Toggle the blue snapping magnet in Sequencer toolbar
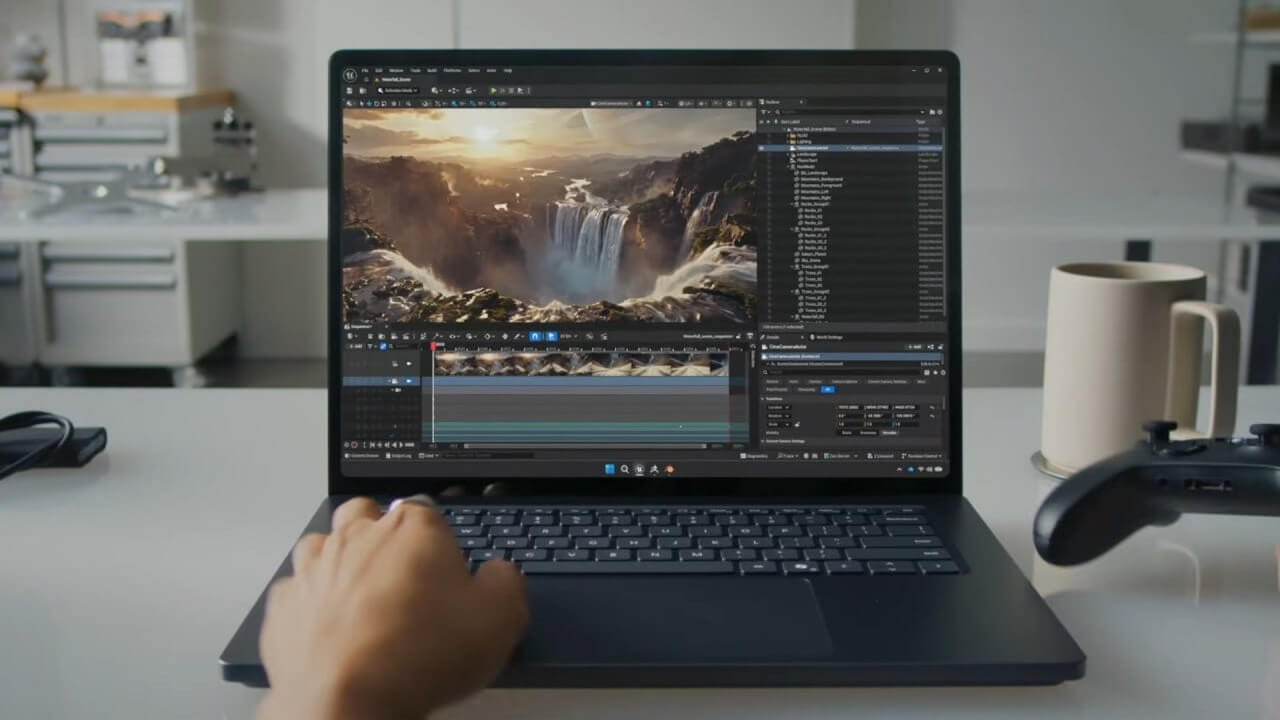Viewport: 1280px width, 720px height. coord(535,336)
